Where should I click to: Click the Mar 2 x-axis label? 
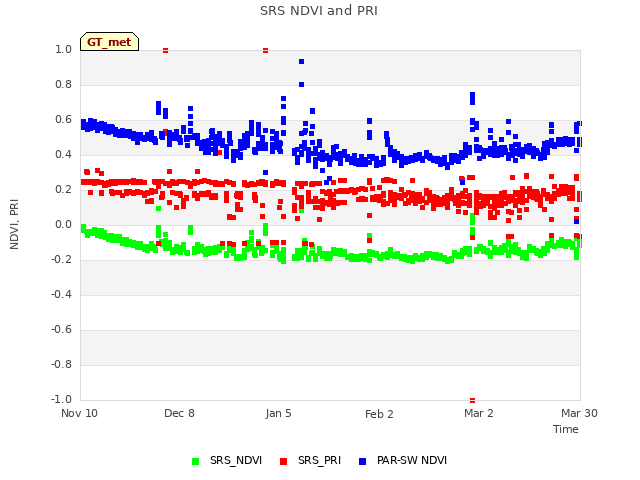coord(479,413)
